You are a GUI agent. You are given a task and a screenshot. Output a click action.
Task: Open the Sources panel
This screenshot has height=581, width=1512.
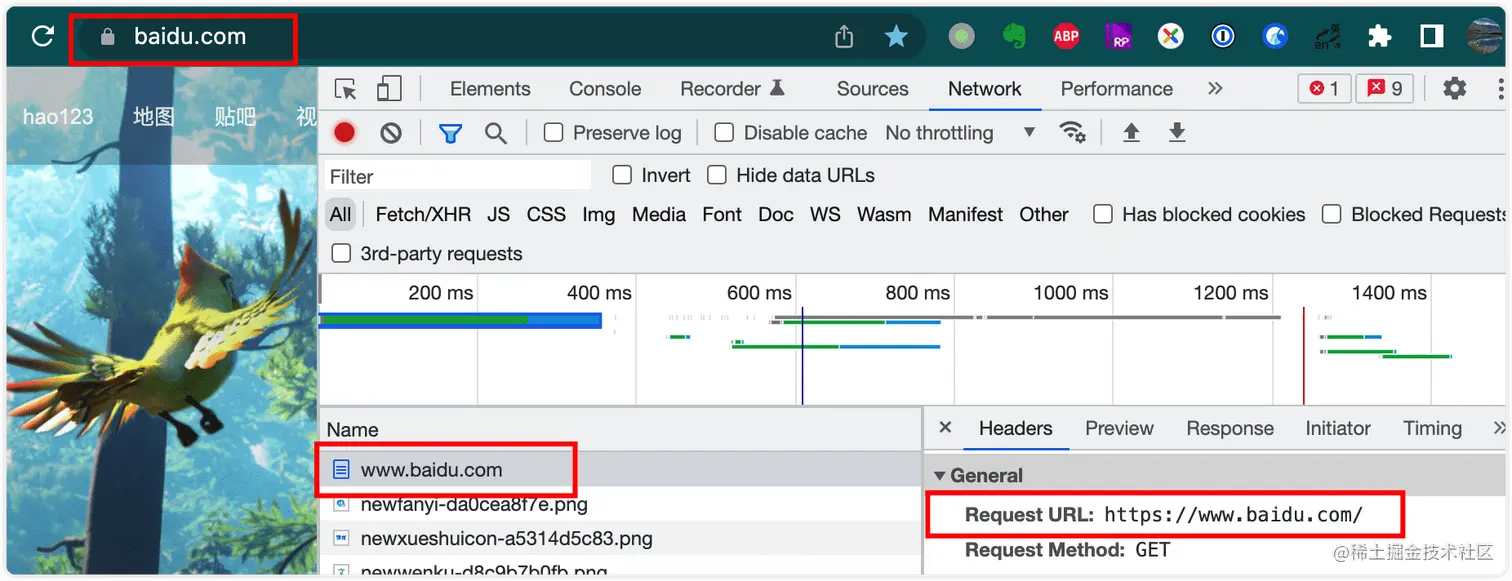(873, 89)
